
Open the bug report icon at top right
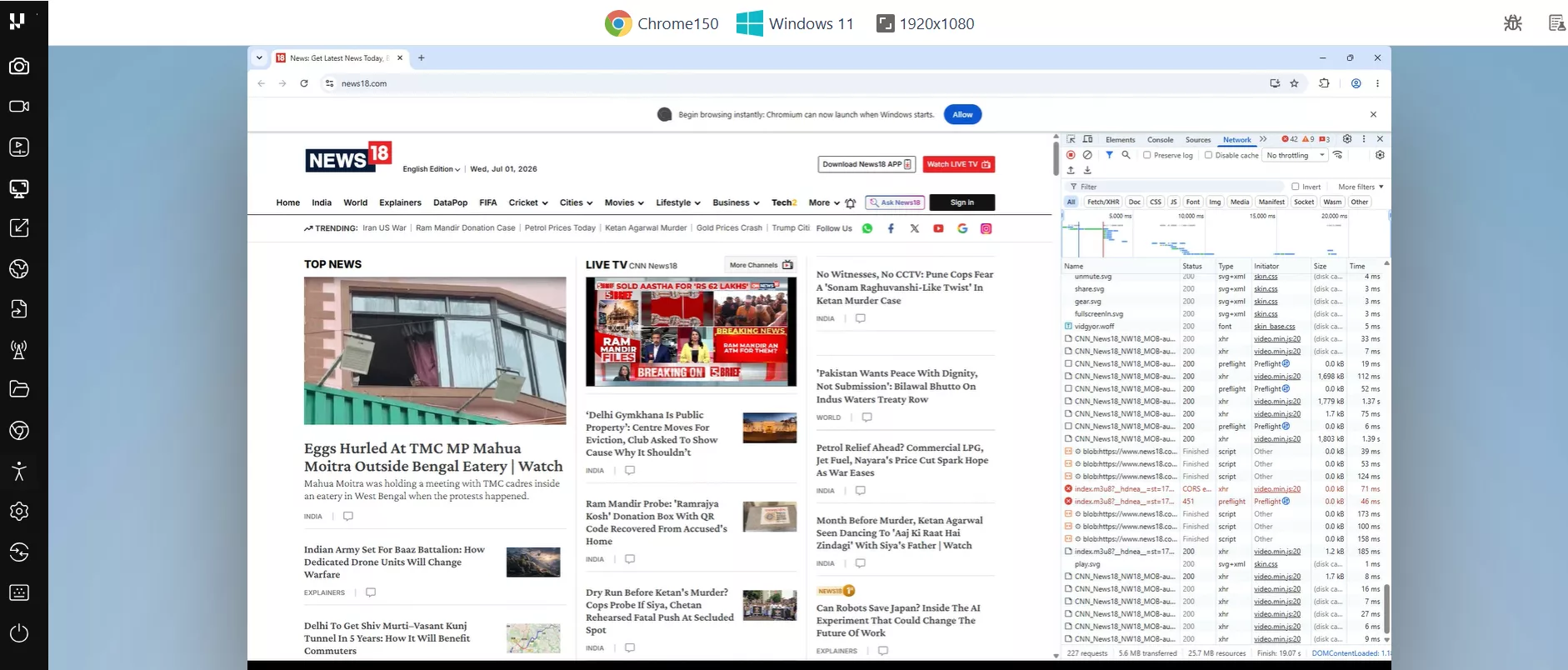[1513, 23]
